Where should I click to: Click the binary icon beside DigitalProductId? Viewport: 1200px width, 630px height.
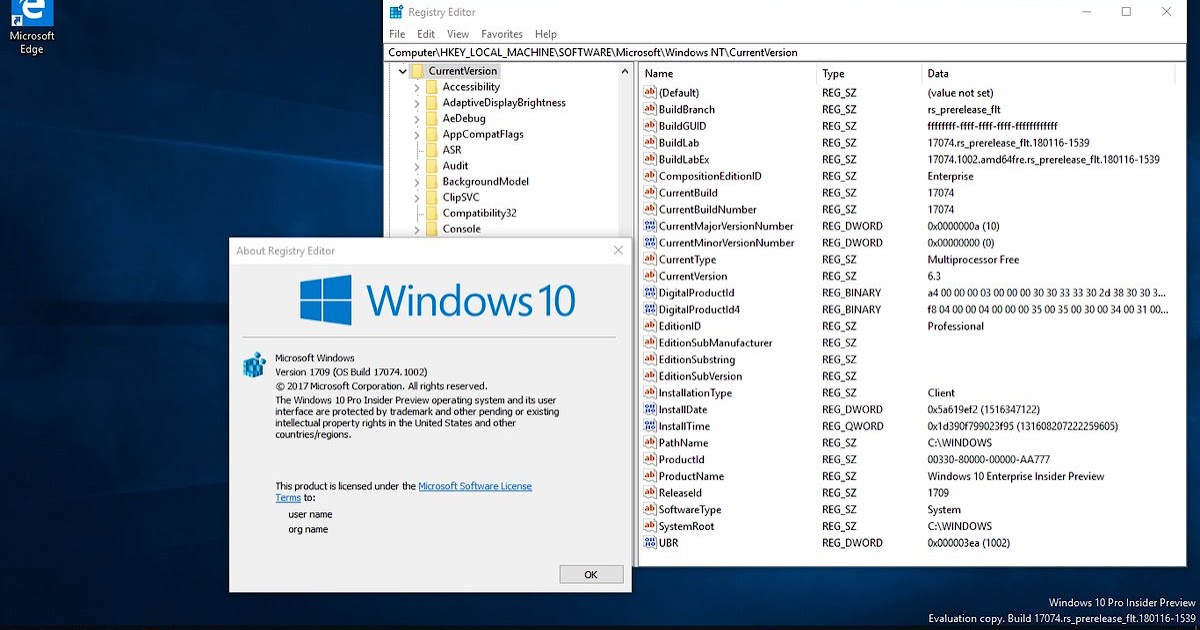click(x=652, y=292)
